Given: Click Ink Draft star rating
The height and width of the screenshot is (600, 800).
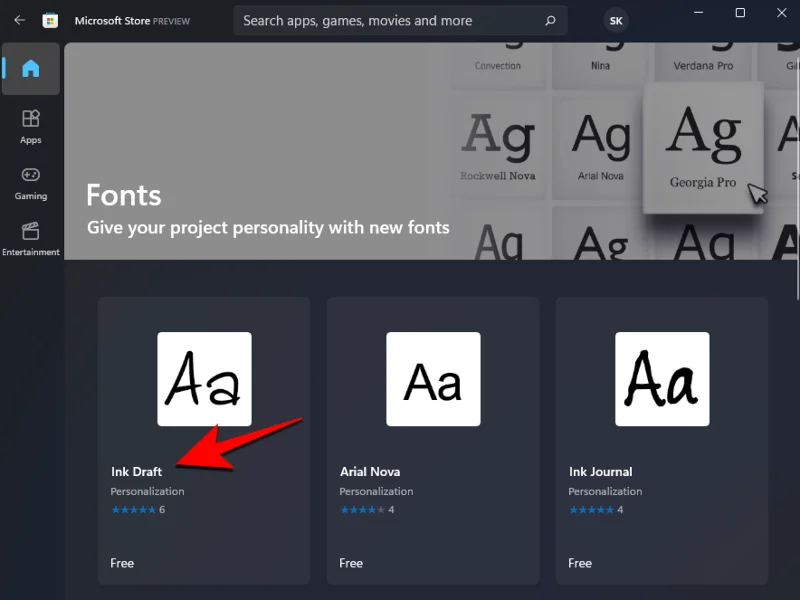Looking at the screenshot, I should tap(134, 510).
